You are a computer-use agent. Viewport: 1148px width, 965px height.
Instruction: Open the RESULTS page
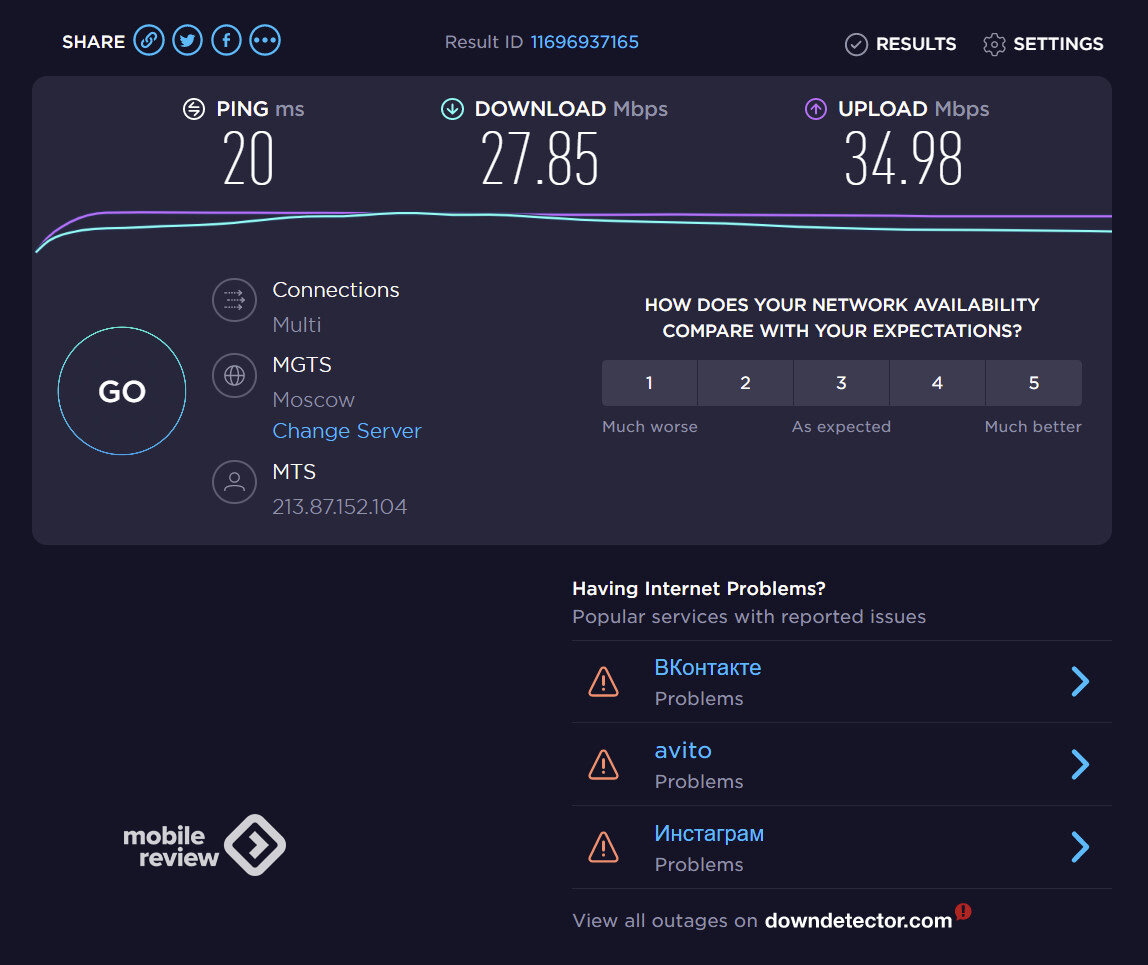coord(916,44)
